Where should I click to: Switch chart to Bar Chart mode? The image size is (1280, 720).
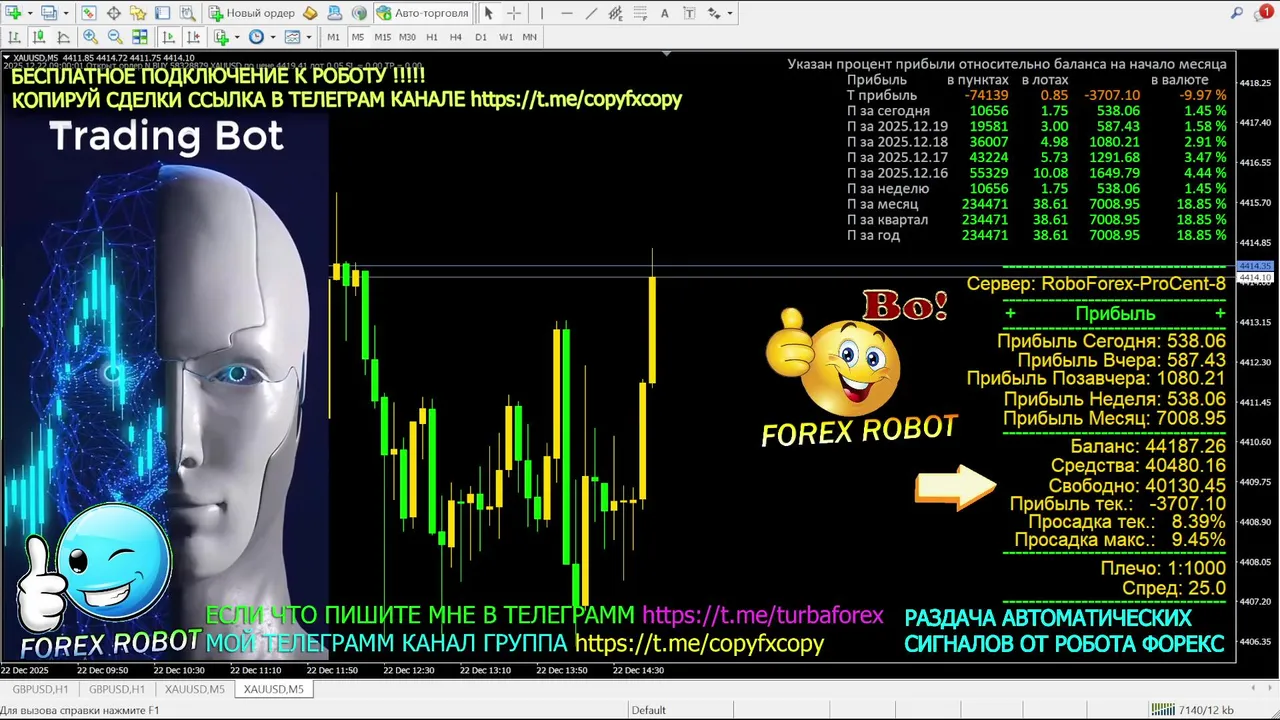click(x=15, y=37)
